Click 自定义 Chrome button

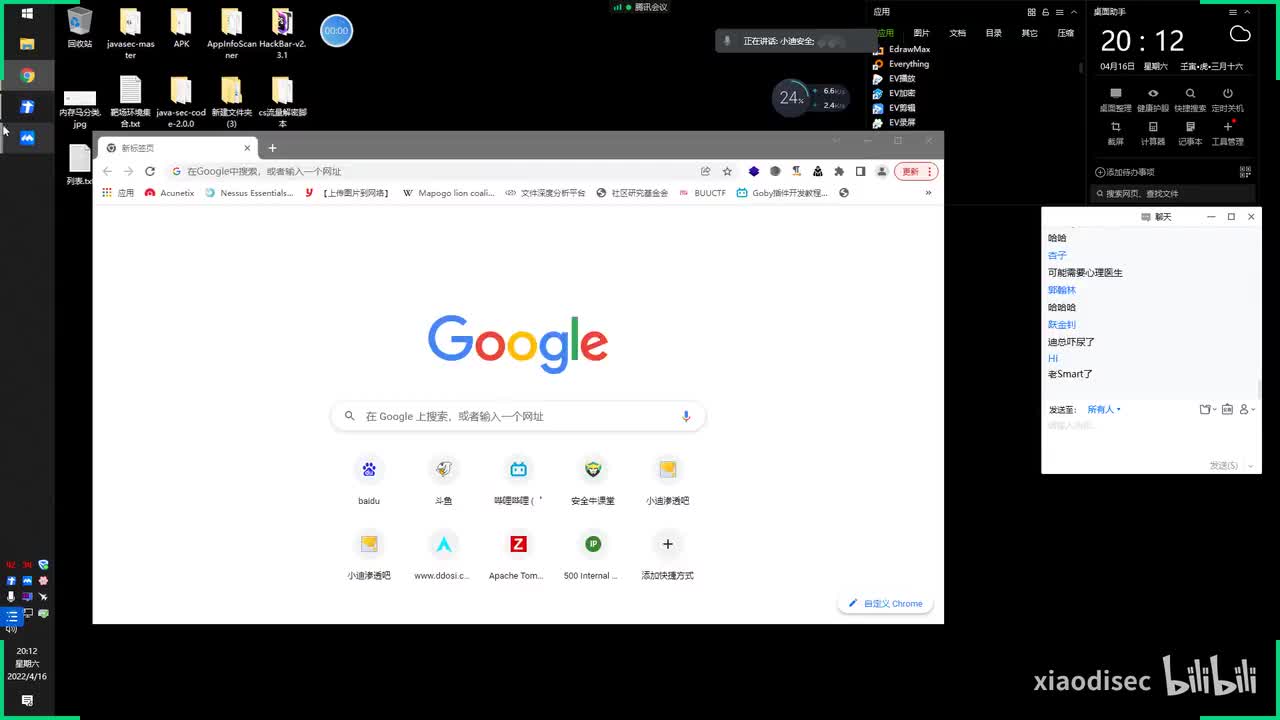(x=885, y=604)
